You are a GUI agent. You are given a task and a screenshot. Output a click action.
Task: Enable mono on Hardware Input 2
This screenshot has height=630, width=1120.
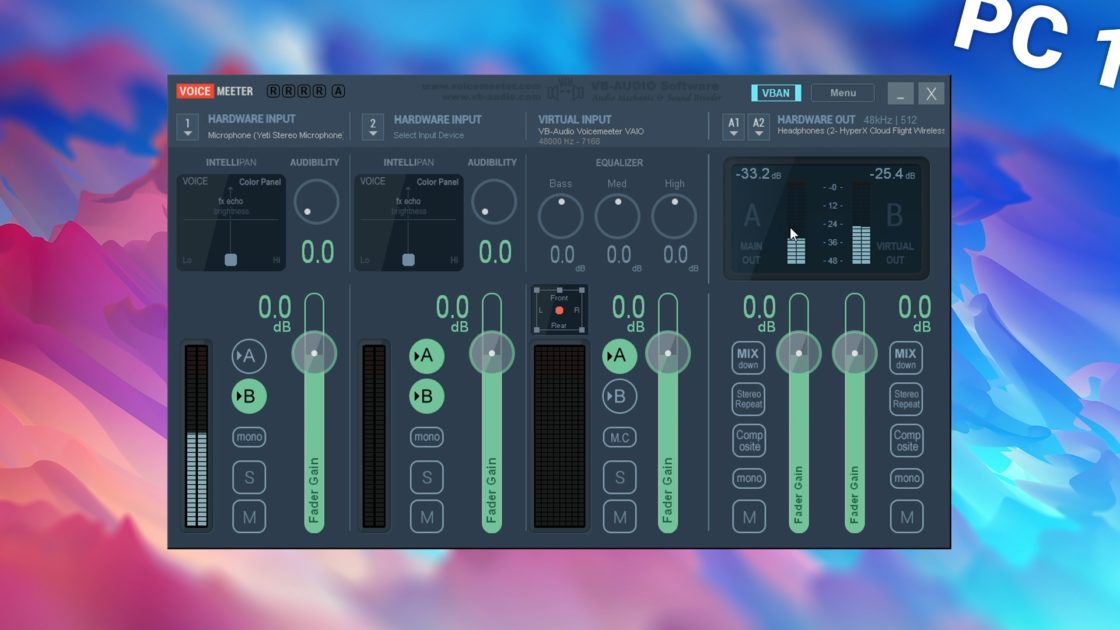pyautogui.click(x=426, y=436)
